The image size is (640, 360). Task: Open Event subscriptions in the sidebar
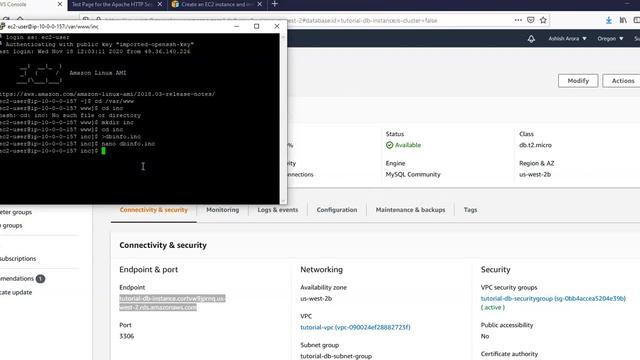pos(18,259)
